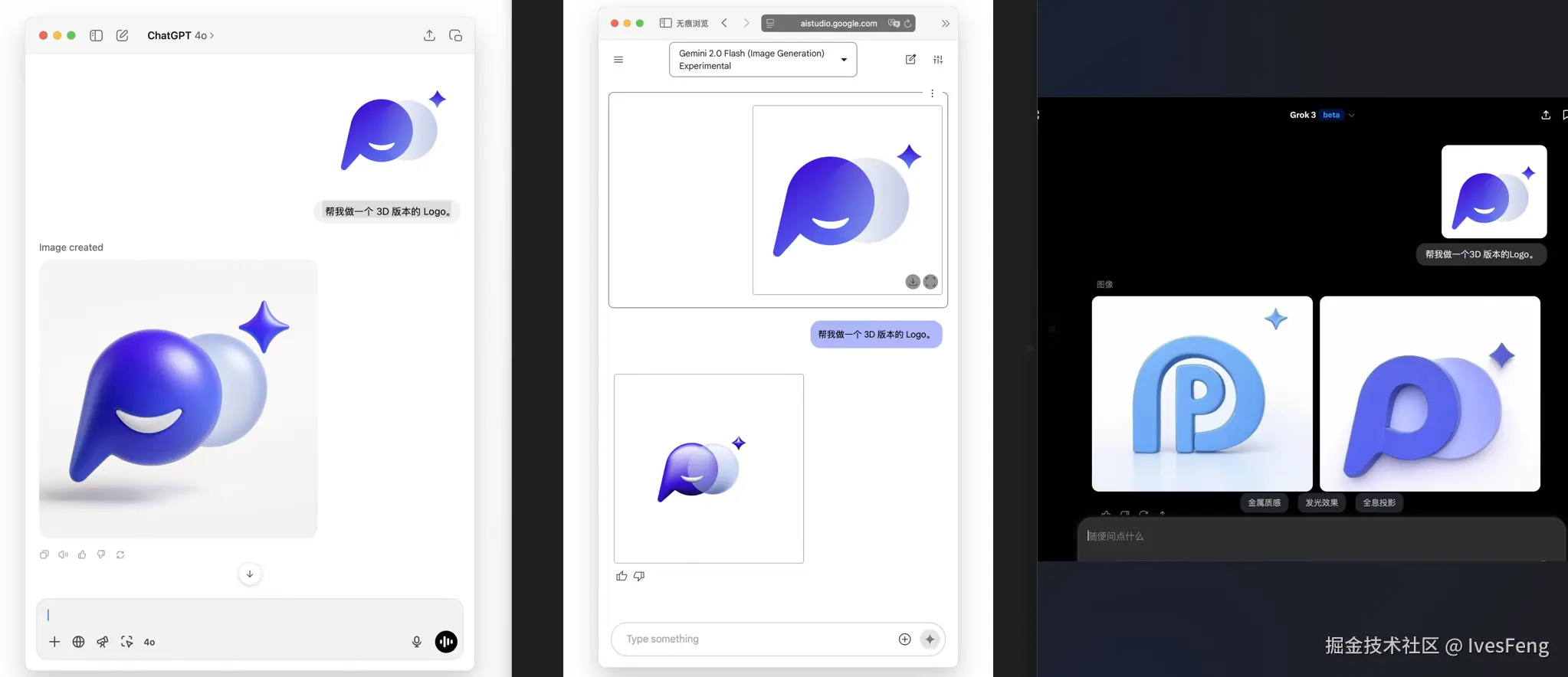
Task: Open the three-dot menu on prompt card
Action: pyautogui.click(x=932, y=93)
